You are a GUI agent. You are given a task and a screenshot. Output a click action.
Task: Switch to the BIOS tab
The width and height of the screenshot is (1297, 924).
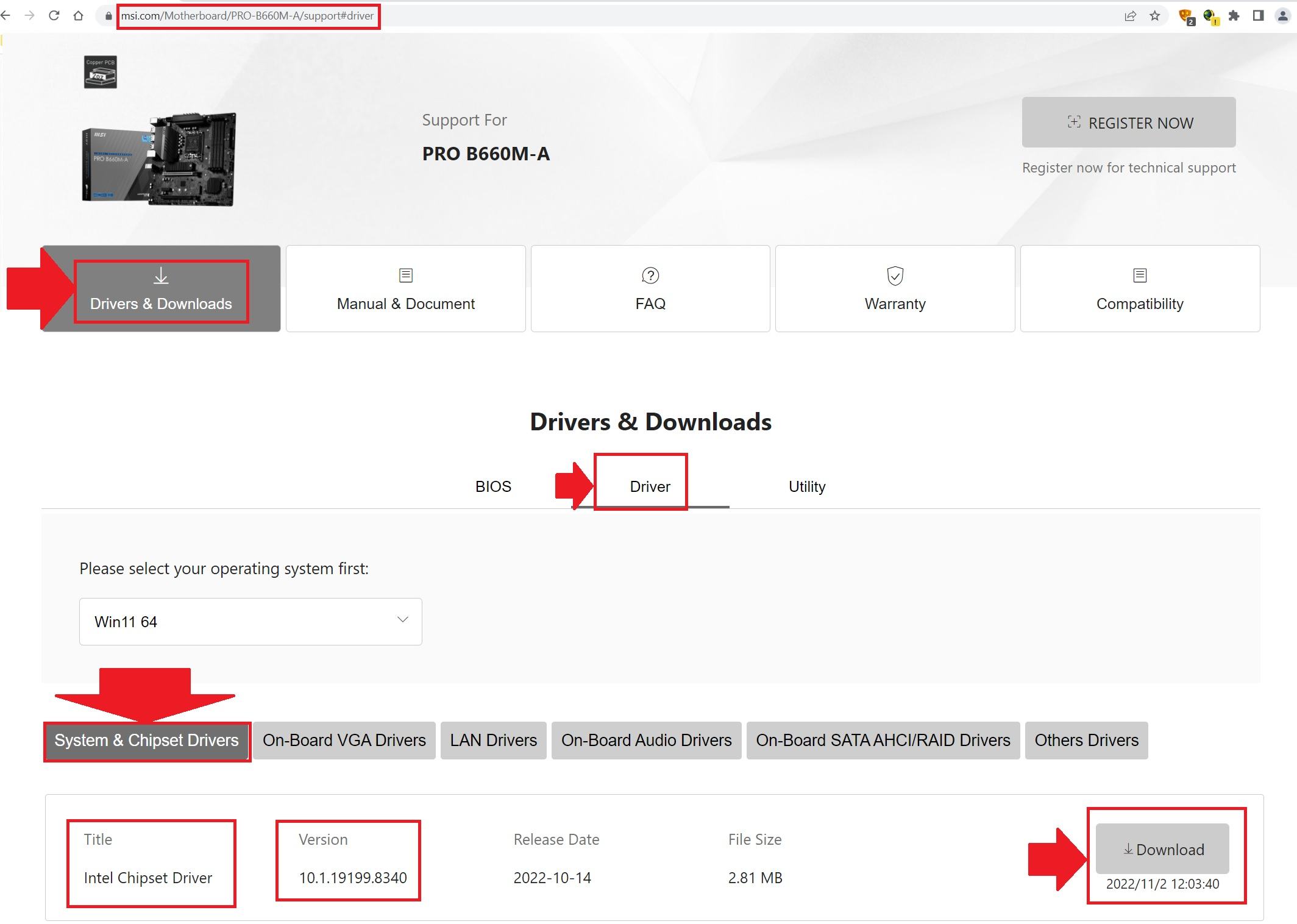coord(493,486)
